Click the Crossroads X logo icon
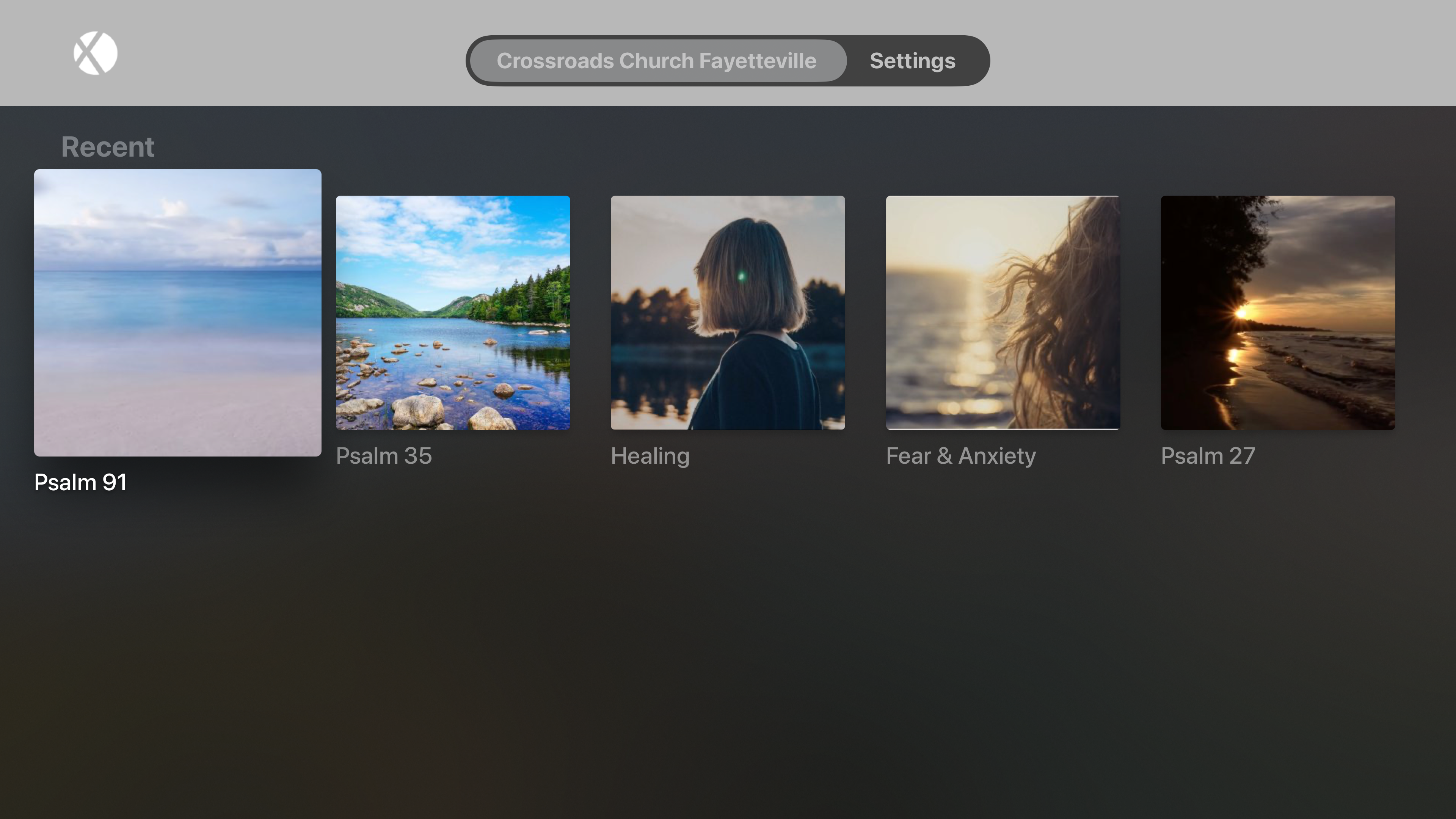This screenshot has width=1456, height=819. (96, 53)
